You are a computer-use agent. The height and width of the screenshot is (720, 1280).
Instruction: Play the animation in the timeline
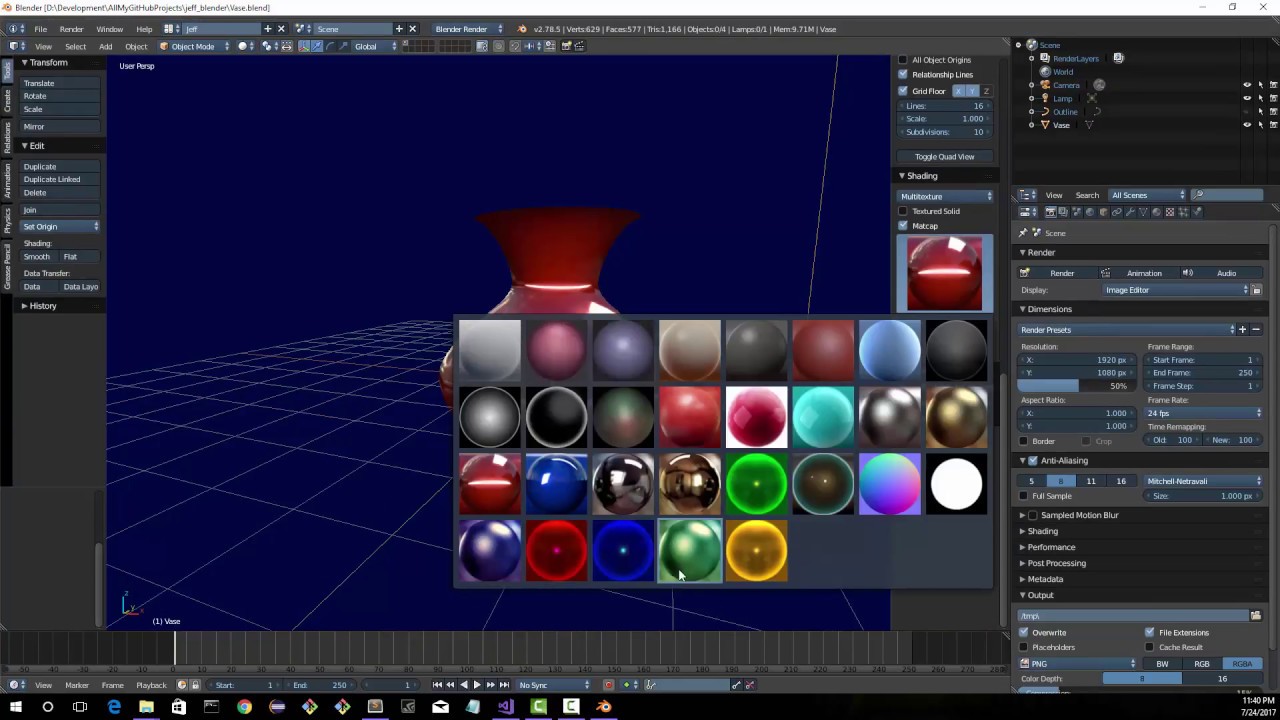pyautogui.click(x=476, y=685)
